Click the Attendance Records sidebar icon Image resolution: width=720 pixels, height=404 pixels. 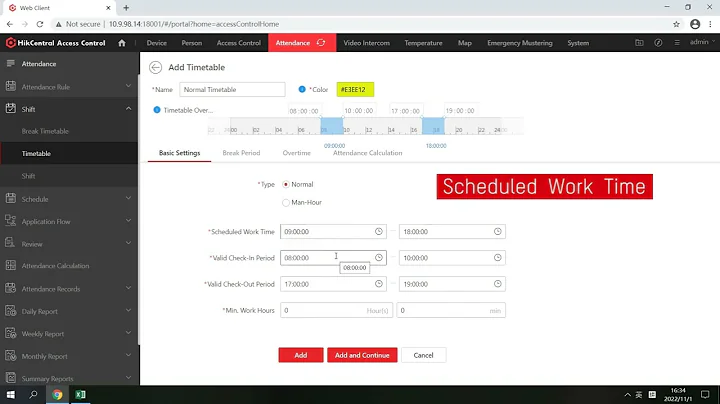(x=11, y=288)
